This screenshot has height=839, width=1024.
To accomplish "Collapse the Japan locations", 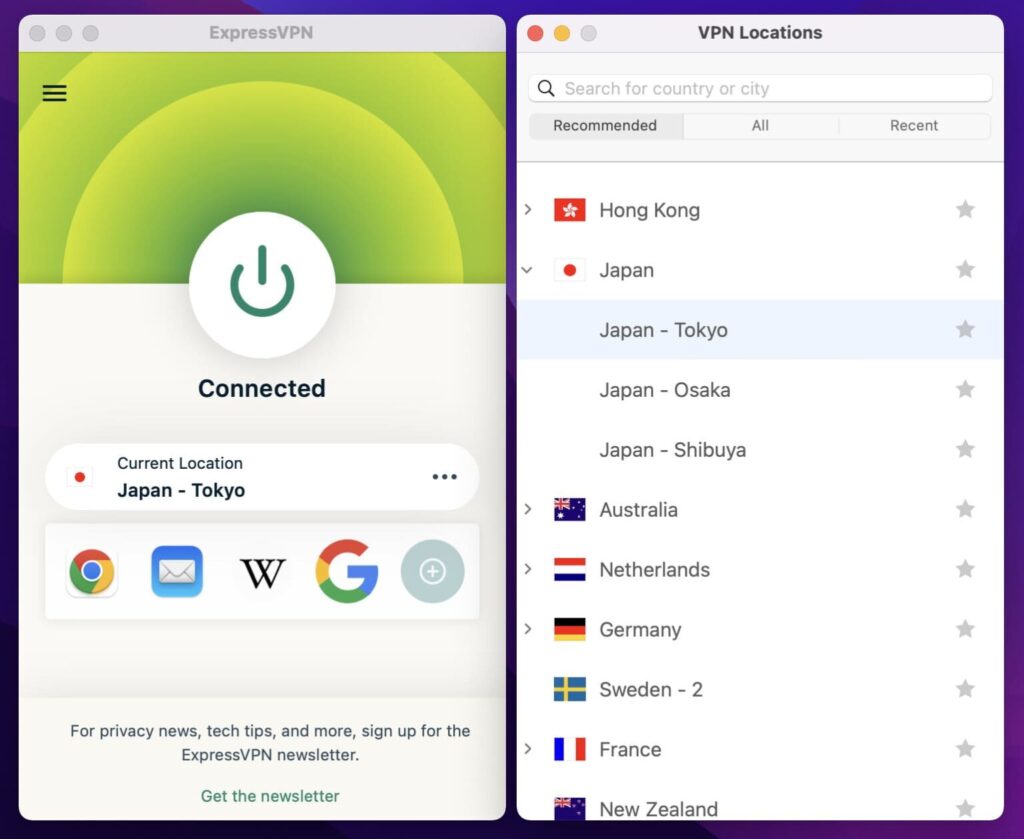I will point(528,270).
